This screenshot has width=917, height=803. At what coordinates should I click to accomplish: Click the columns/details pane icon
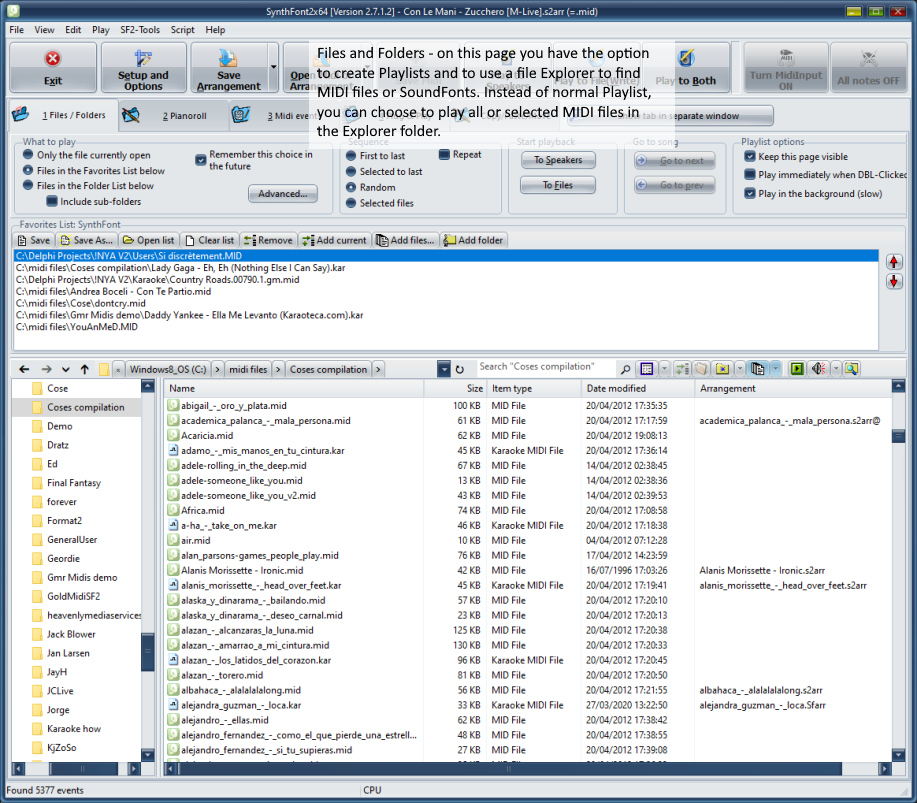[757, 368]
